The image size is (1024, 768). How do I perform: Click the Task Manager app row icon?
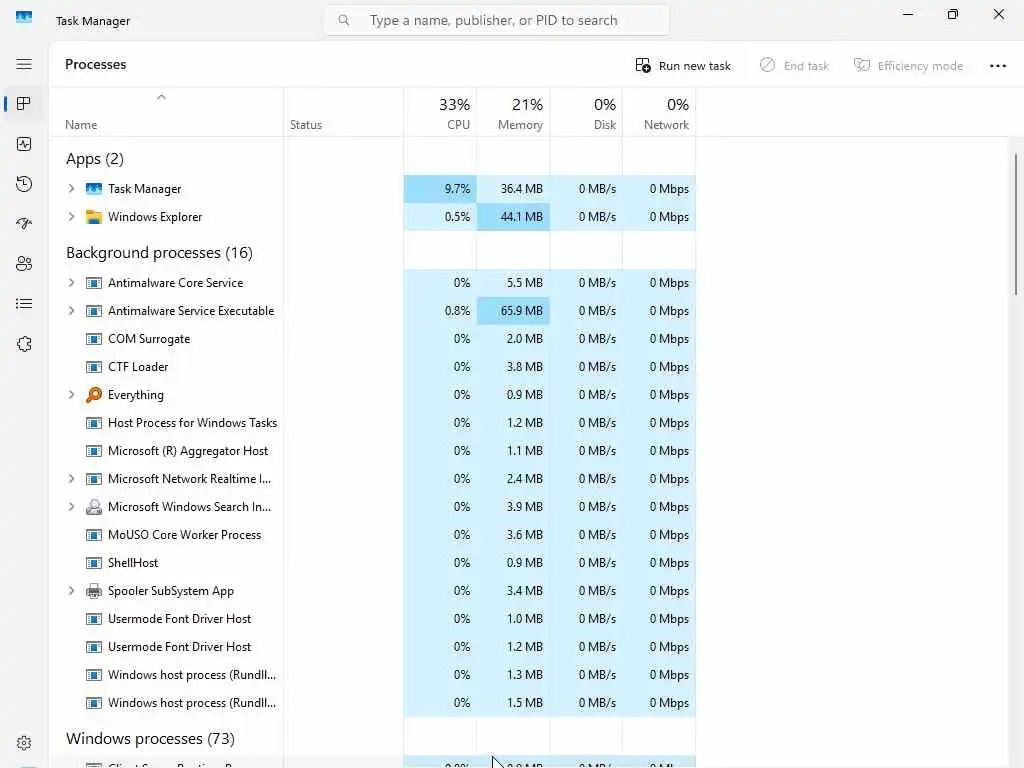coord(94,189)
